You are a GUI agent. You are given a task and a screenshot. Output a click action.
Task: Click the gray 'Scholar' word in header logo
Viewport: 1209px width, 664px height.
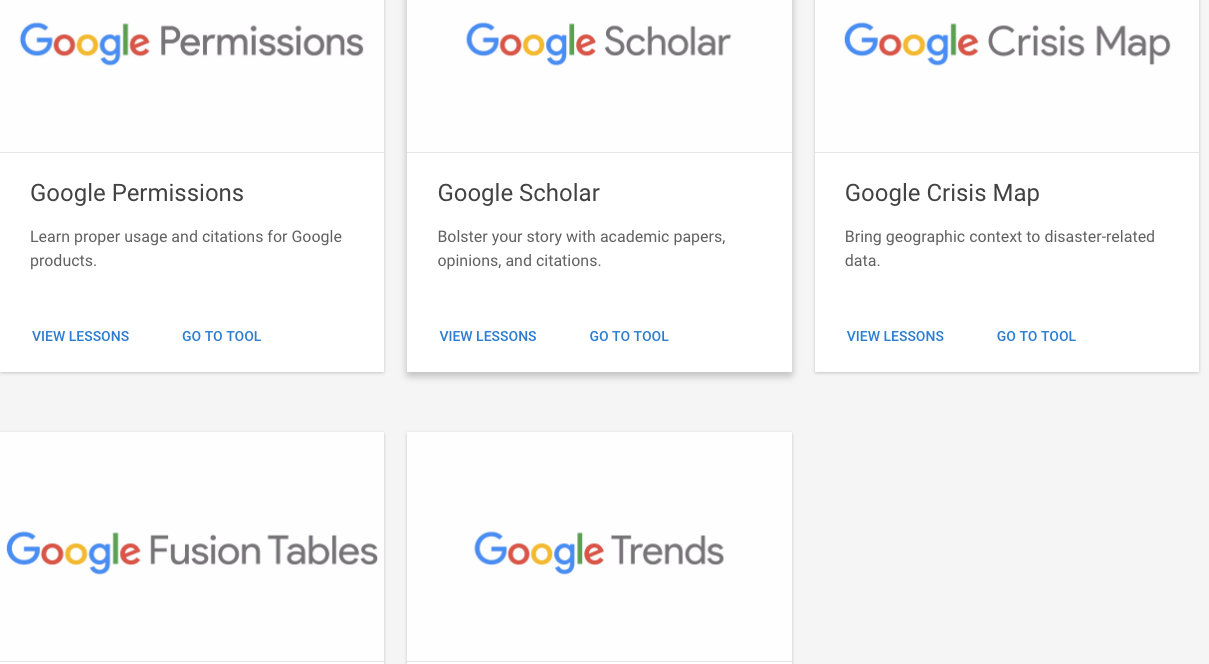point(667,43)
